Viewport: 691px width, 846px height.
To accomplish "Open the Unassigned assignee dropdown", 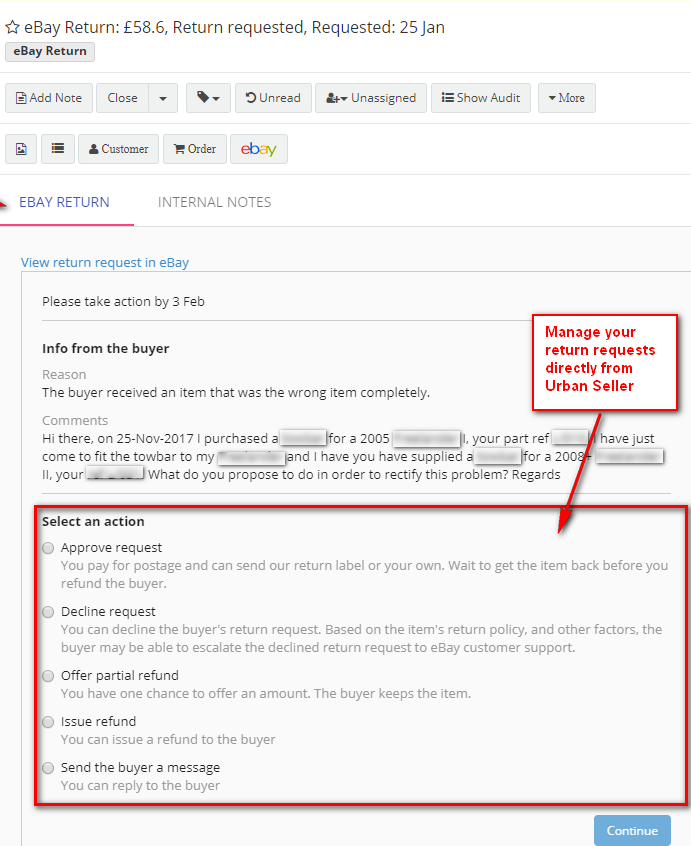I will [x=370, y=98].
